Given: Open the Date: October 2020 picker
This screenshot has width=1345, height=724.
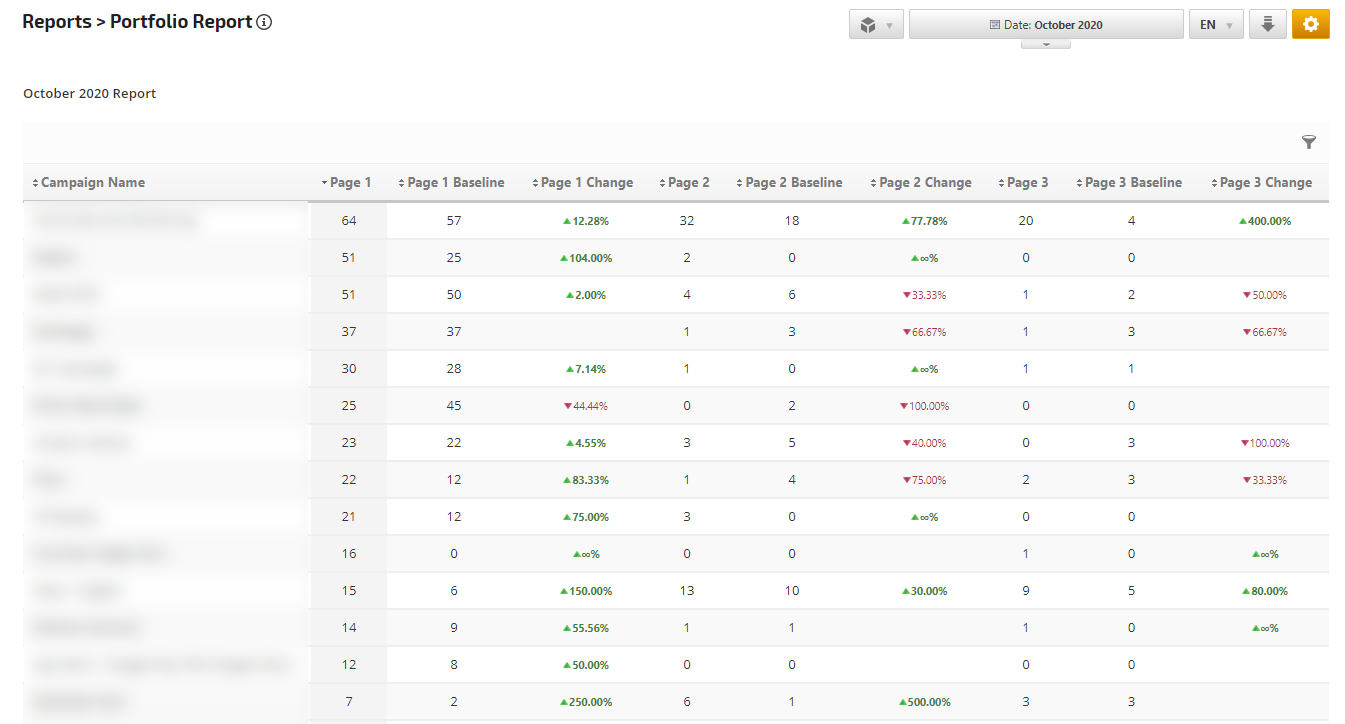Looking at the screenshot, I should click(1045, 24).
